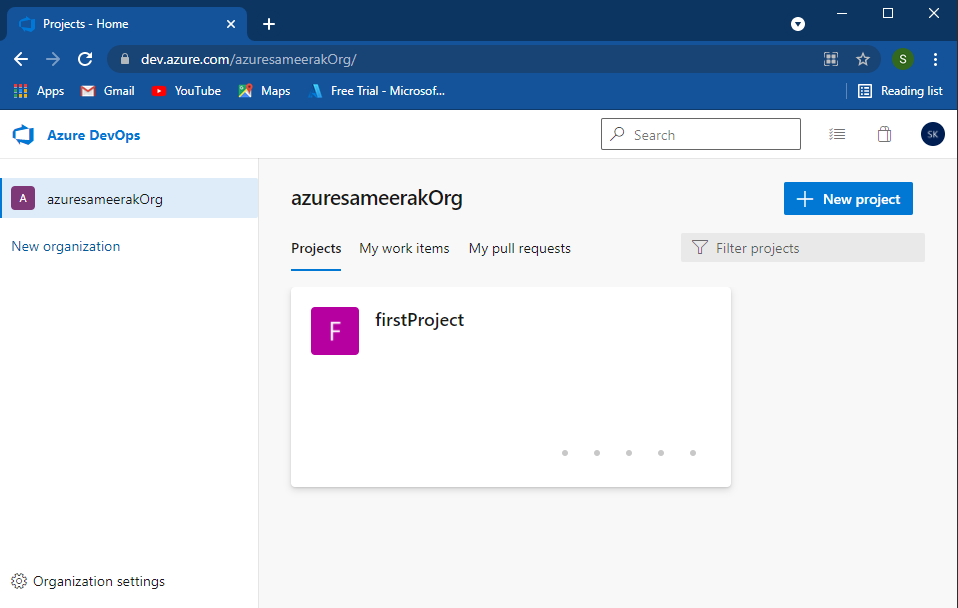This screenshot has width=958, height=608.
Task: Toggle the browser extensions icon
Action: pos(830,59)
